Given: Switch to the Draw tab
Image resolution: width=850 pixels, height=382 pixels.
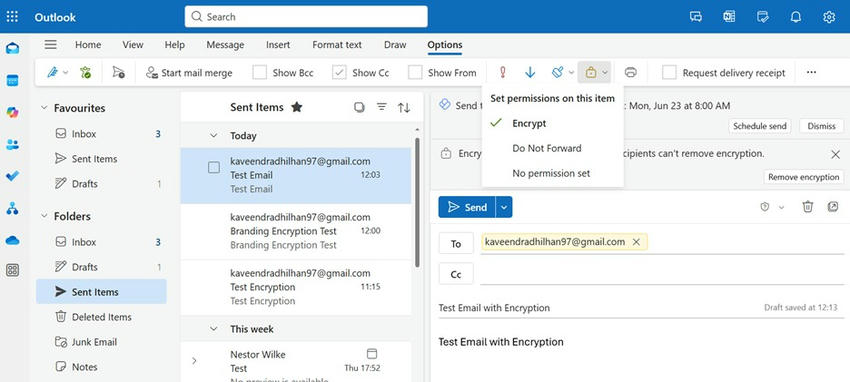Looking at the screenshot, I should pyautogui.click(x=395, y=45).
